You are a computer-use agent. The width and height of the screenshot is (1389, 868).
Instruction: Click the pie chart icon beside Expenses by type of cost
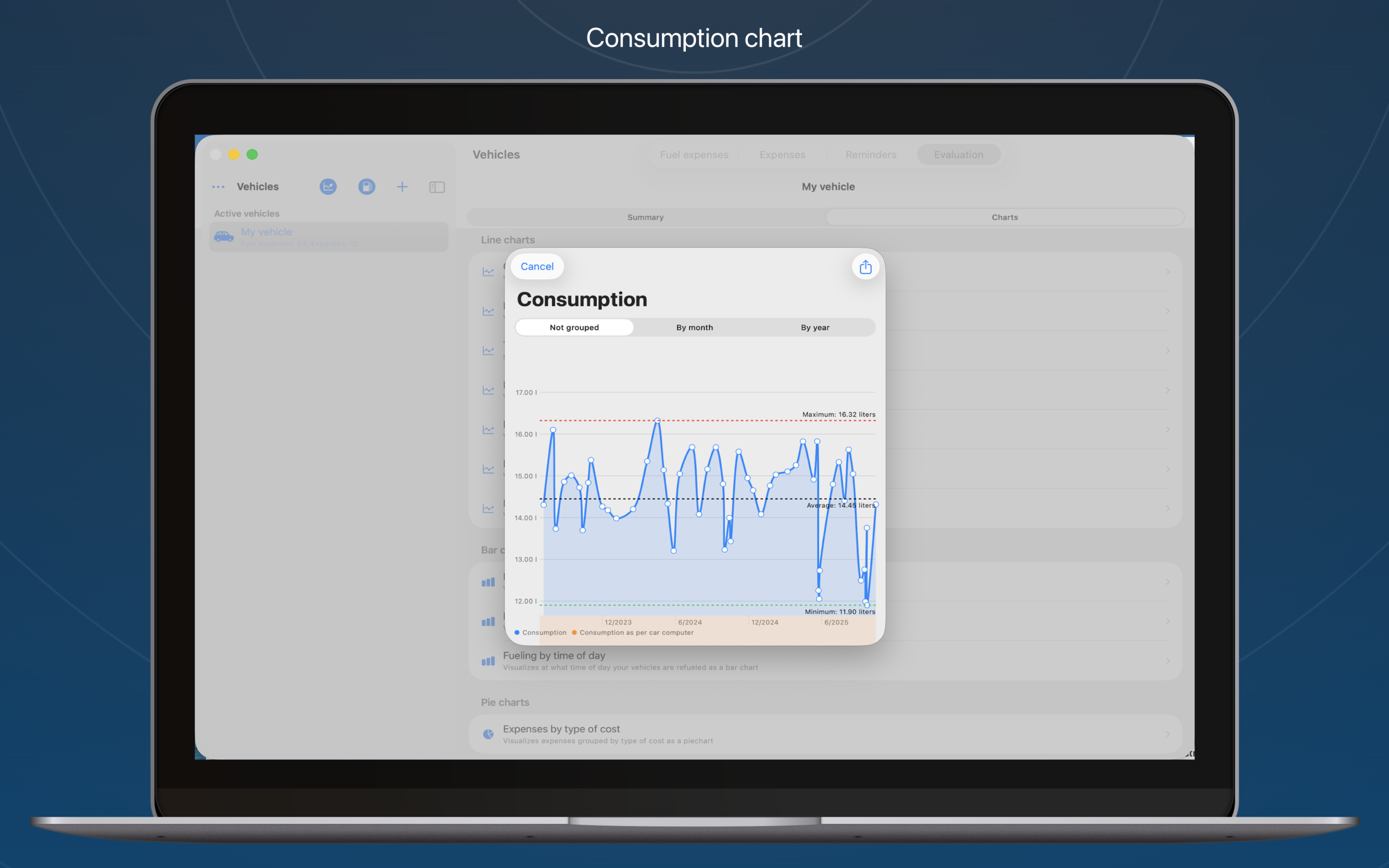[x=488, y=734]
